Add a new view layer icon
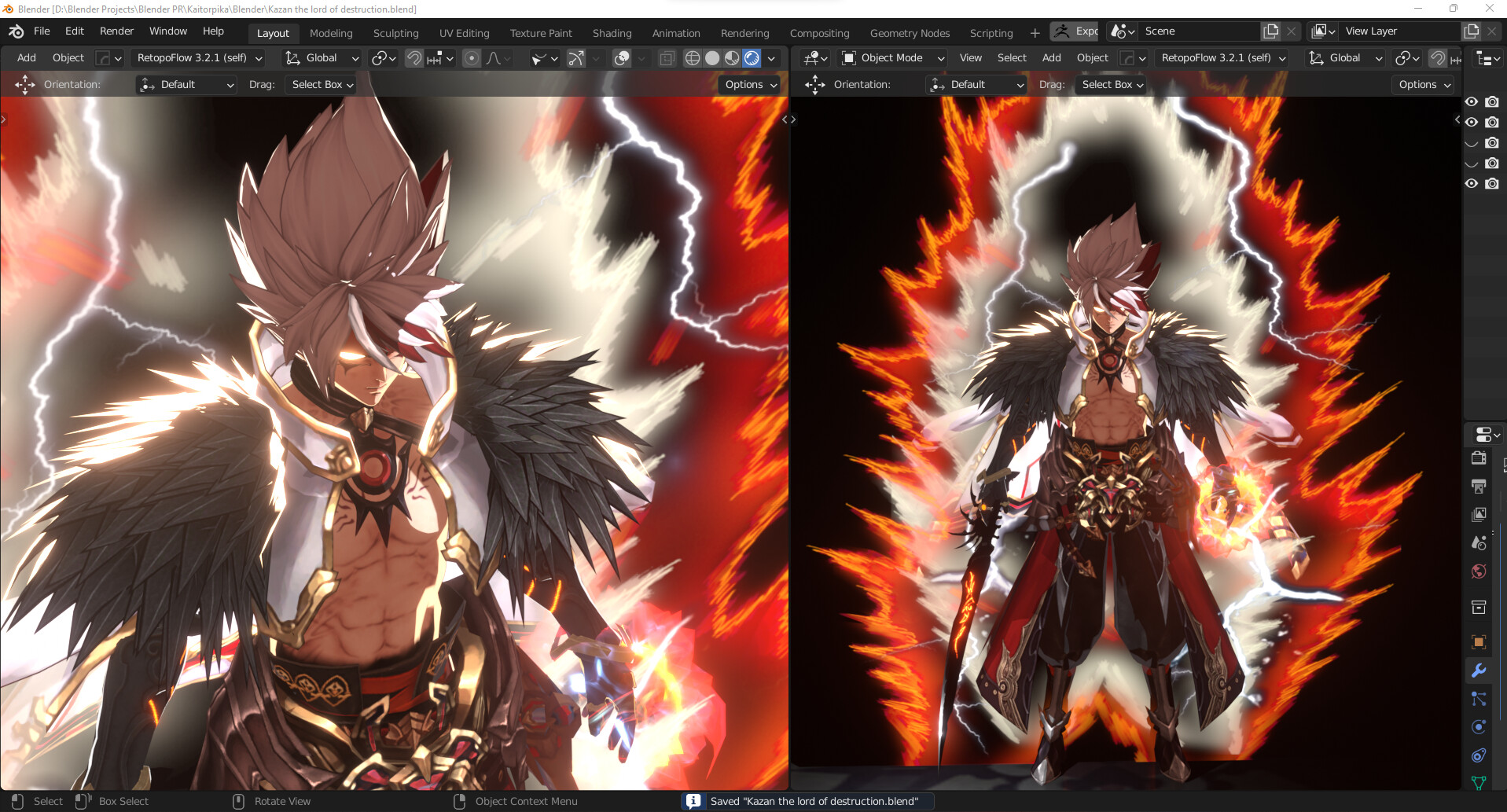1507x812 pixels. [x=1472, y=31]
